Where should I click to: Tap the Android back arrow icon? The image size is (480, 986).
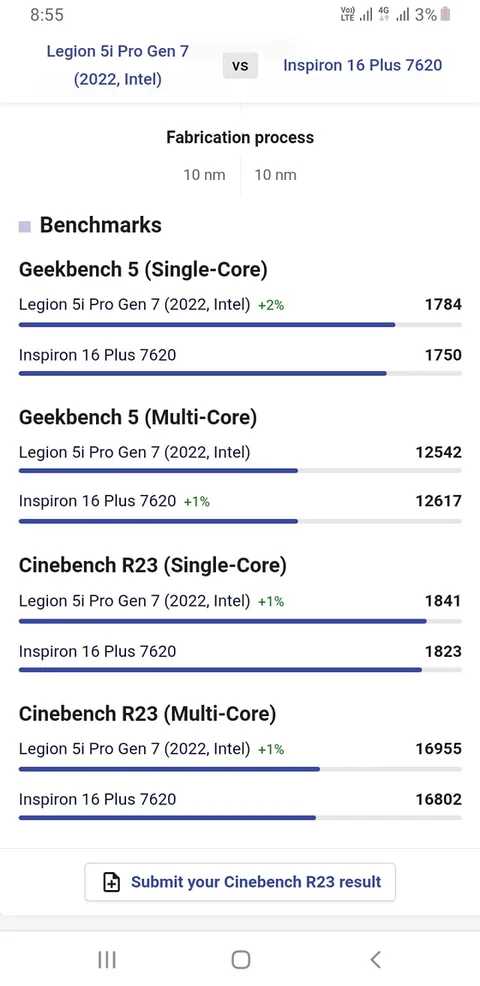(x=376, y=960)
